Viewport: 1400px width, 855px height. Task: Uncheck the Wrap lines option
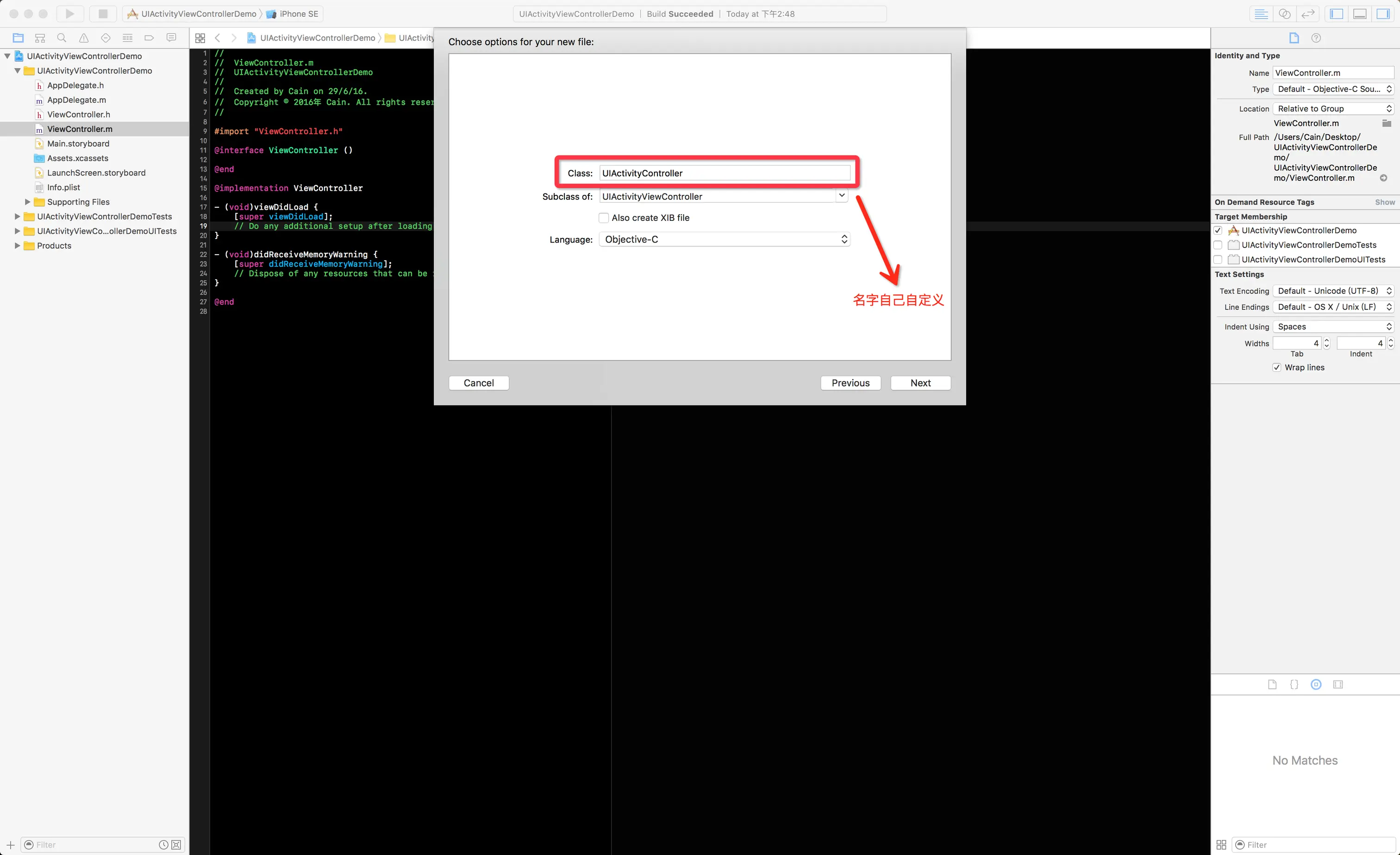(x=1277, y=368)
